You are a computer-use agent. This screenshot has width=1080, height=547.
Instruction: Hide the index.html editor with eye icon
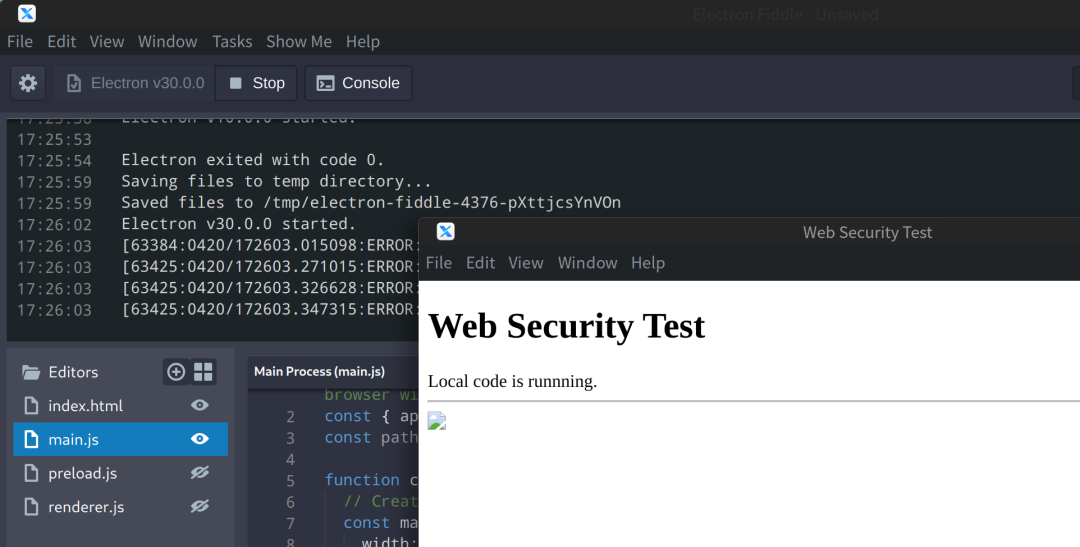[x=200, y=405]
